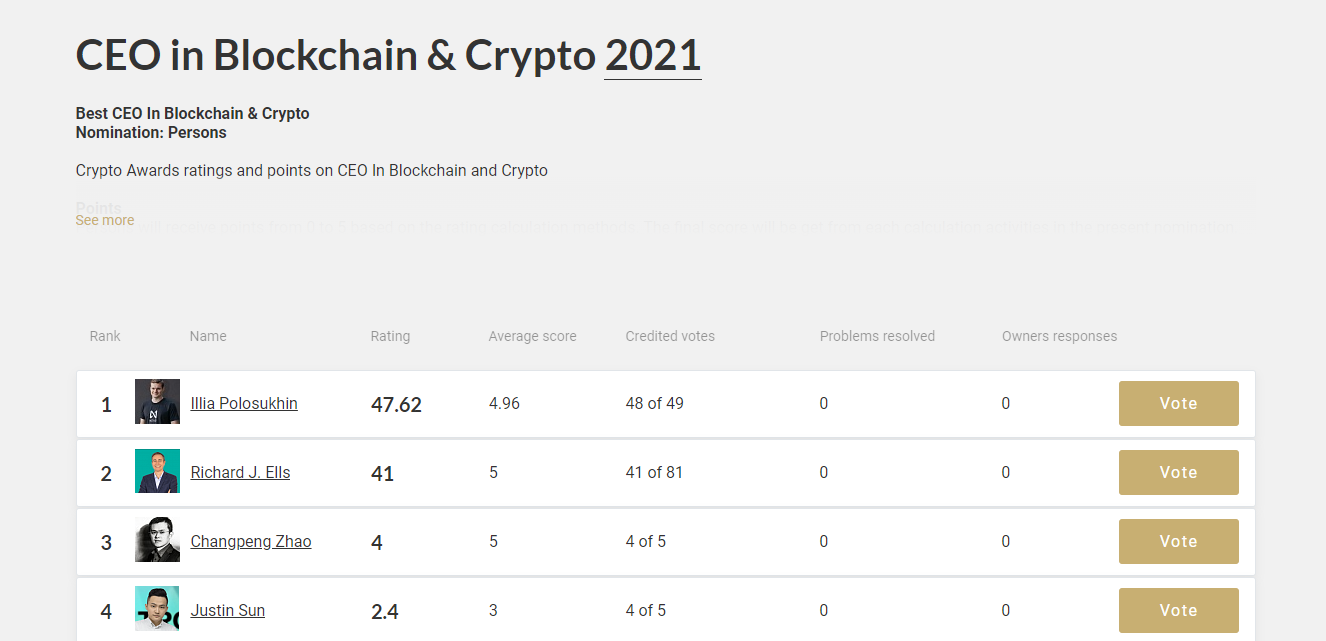Image resolution: width=1326 pixels, height=641 pixels.
Task: Open the 2021 year selector in title
Action: pyautogui.click(x=652, y=55)
